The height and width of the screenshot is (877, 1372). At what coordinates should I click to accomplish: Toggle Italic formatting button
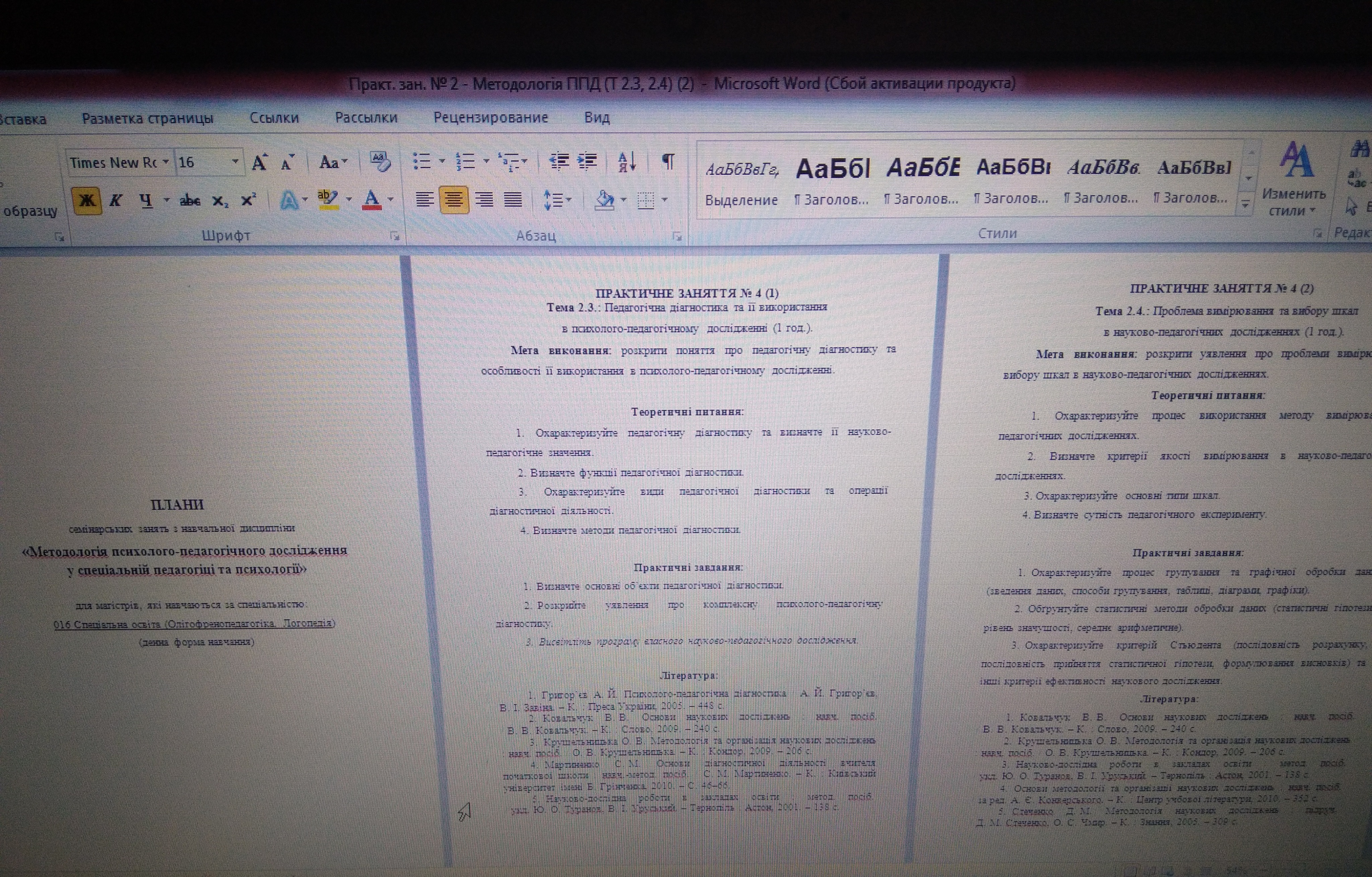point(116,200)
